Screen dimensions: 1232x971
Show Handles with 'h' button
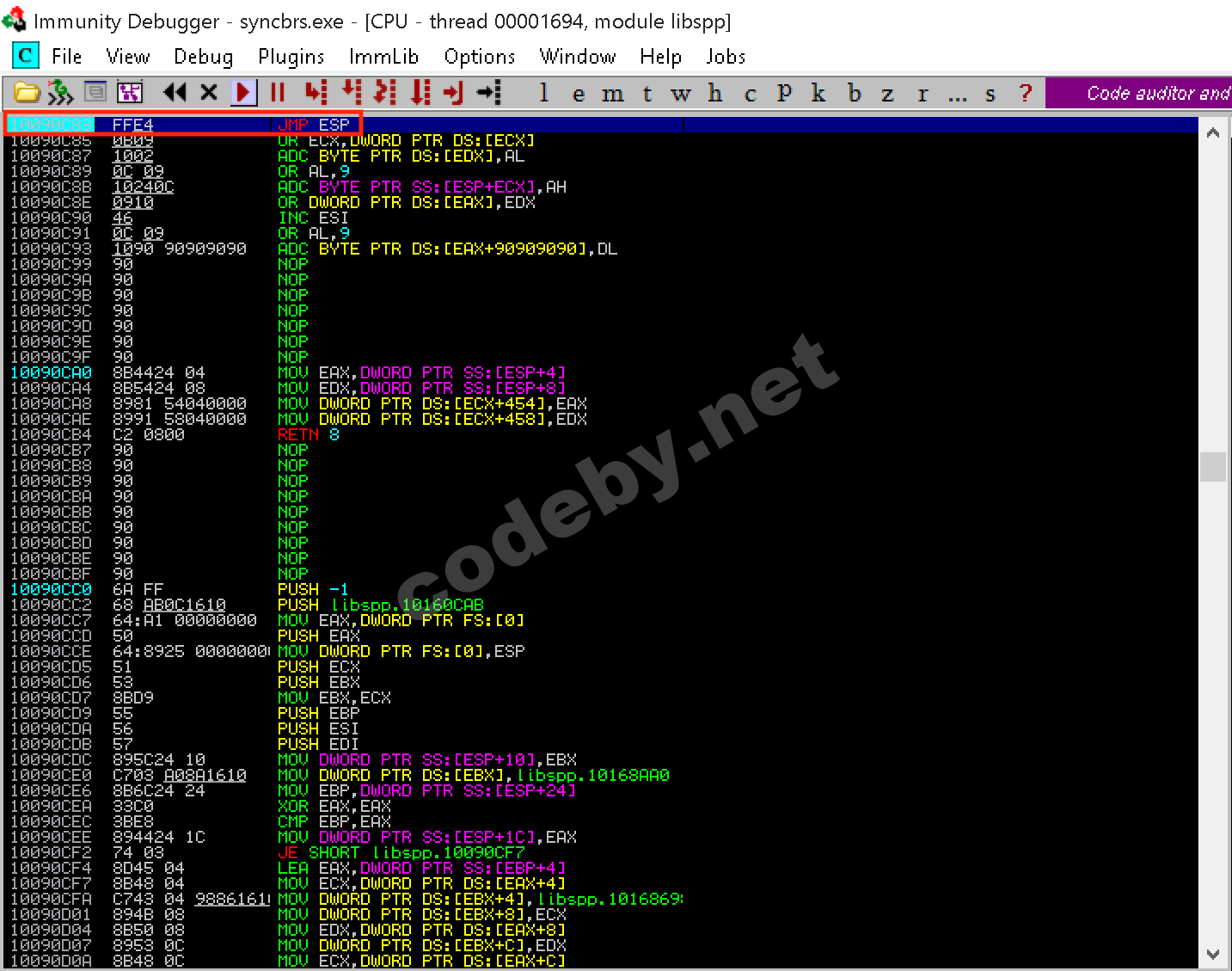click(715, 93)
